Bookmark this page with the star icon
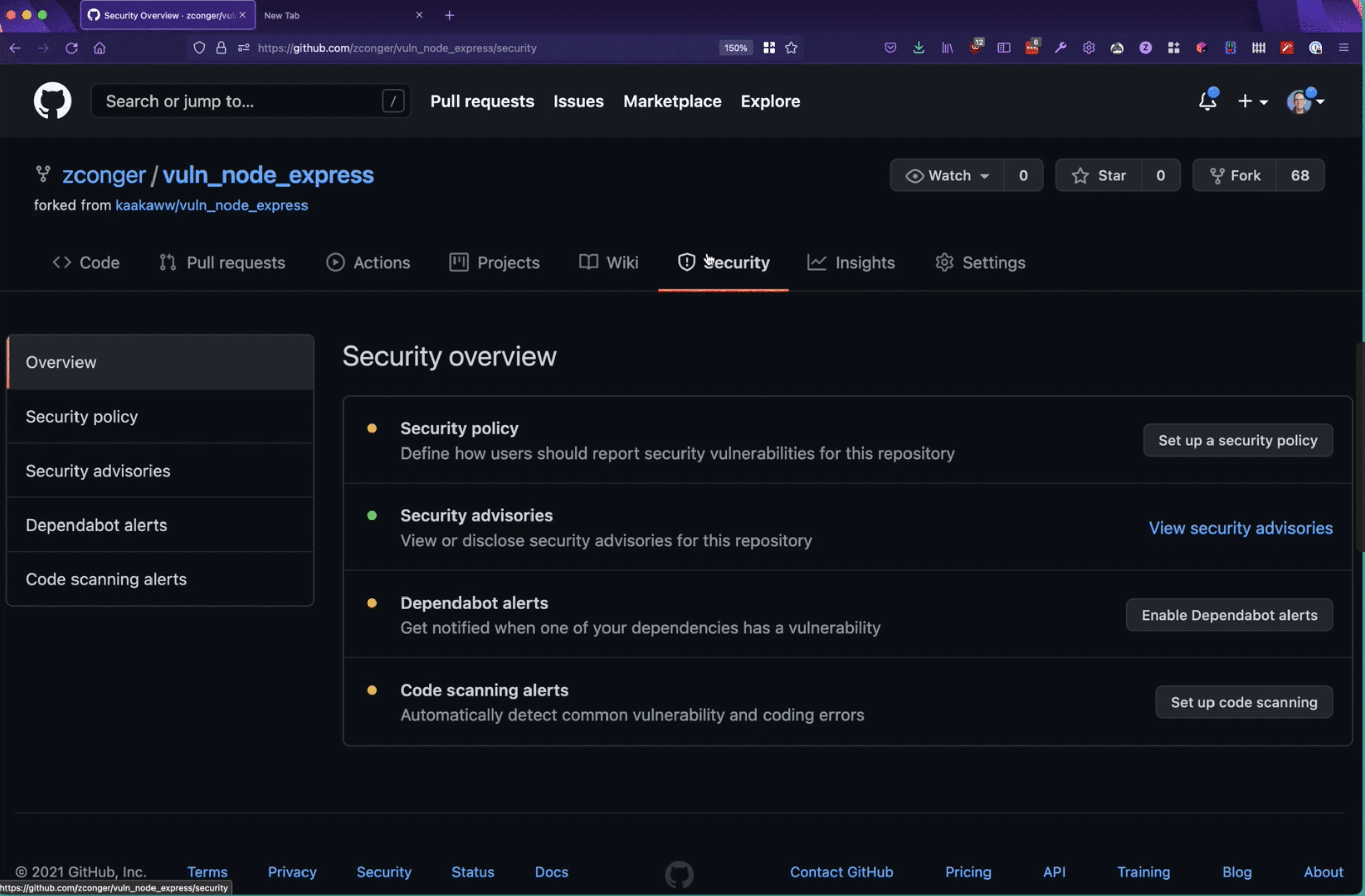The width and height of the screenshot is (1365, 896). point(791,48)
